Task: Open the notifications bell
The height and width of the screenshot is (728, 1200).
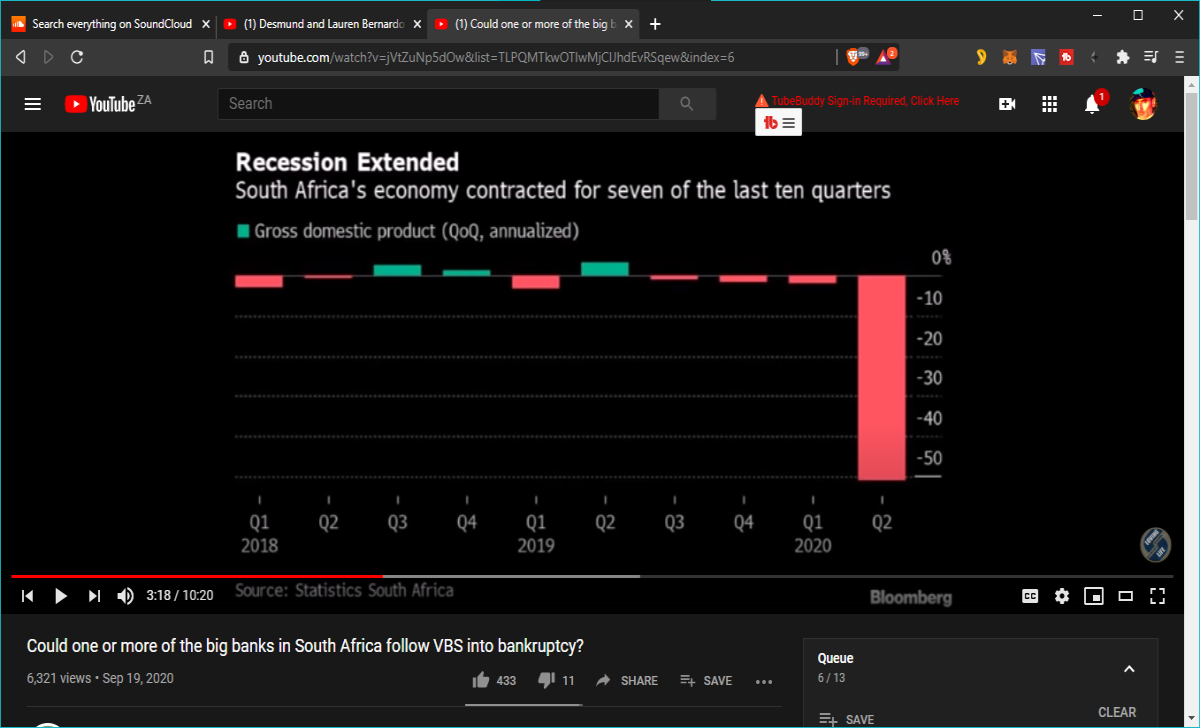Action: [1093, 104]
